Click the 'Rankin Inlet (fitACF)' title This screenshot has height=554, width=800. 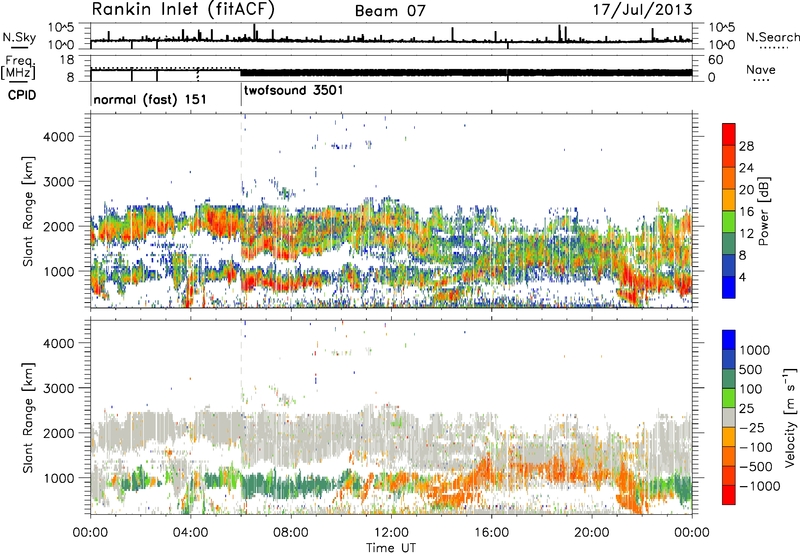183,10
